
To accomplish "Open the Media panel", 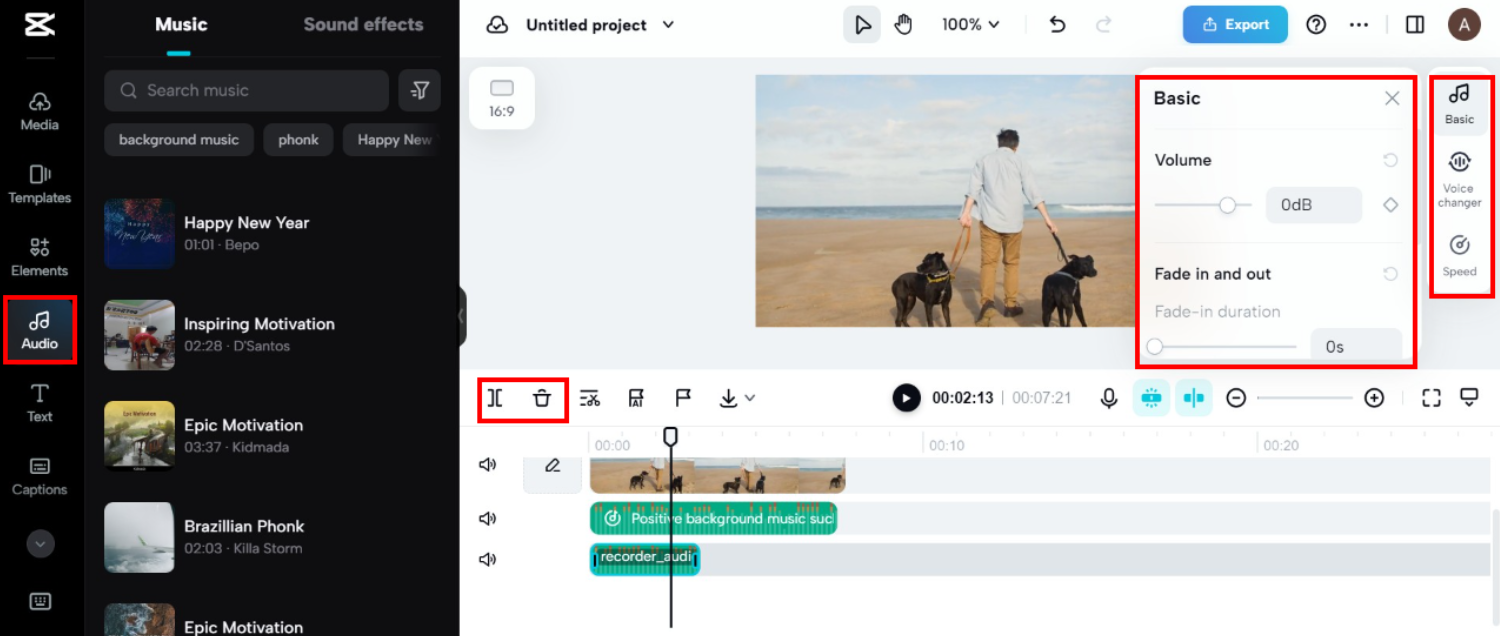I will [40, 111].
